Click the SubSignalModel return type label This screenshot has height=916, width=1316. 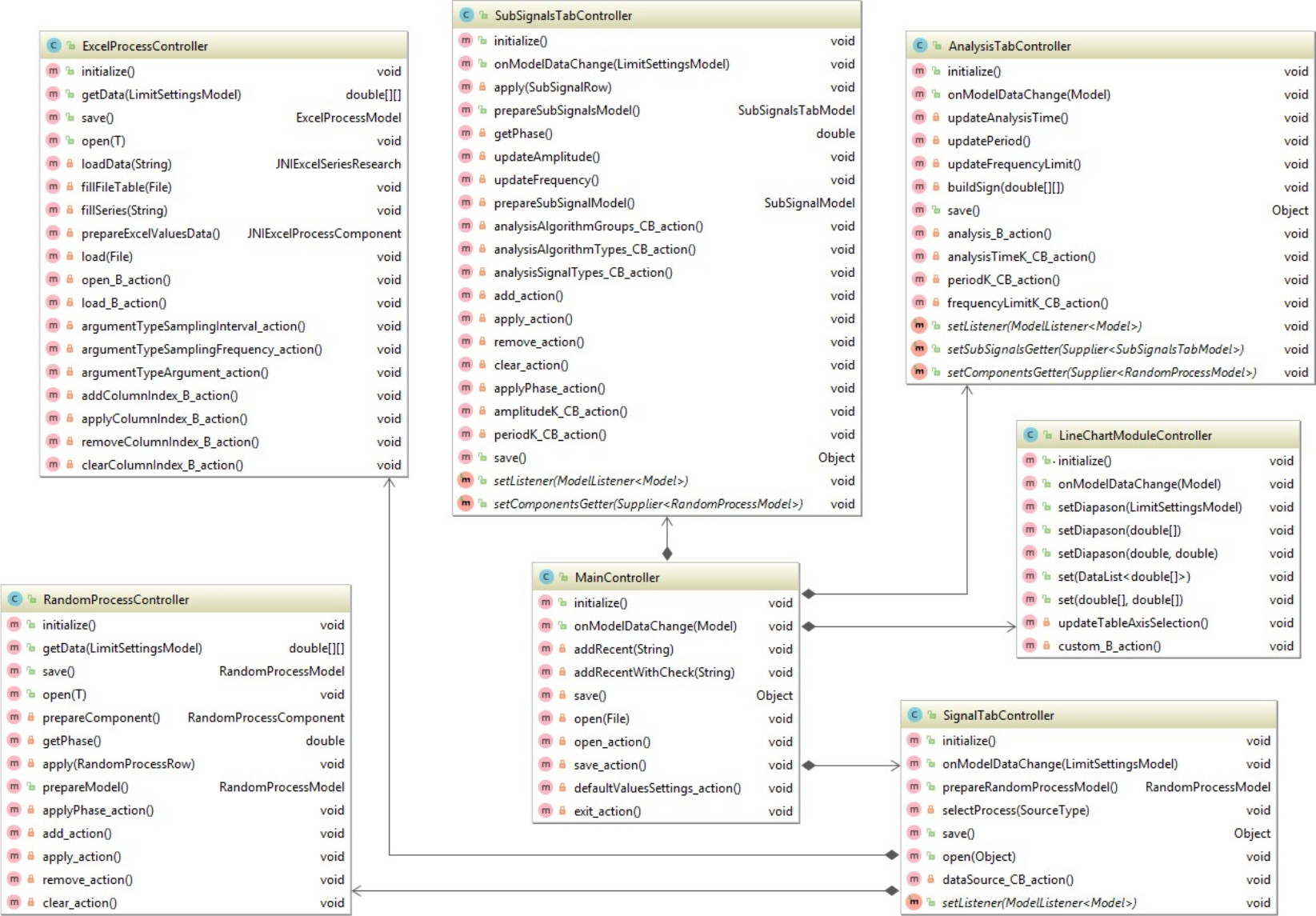coord(809,203)
